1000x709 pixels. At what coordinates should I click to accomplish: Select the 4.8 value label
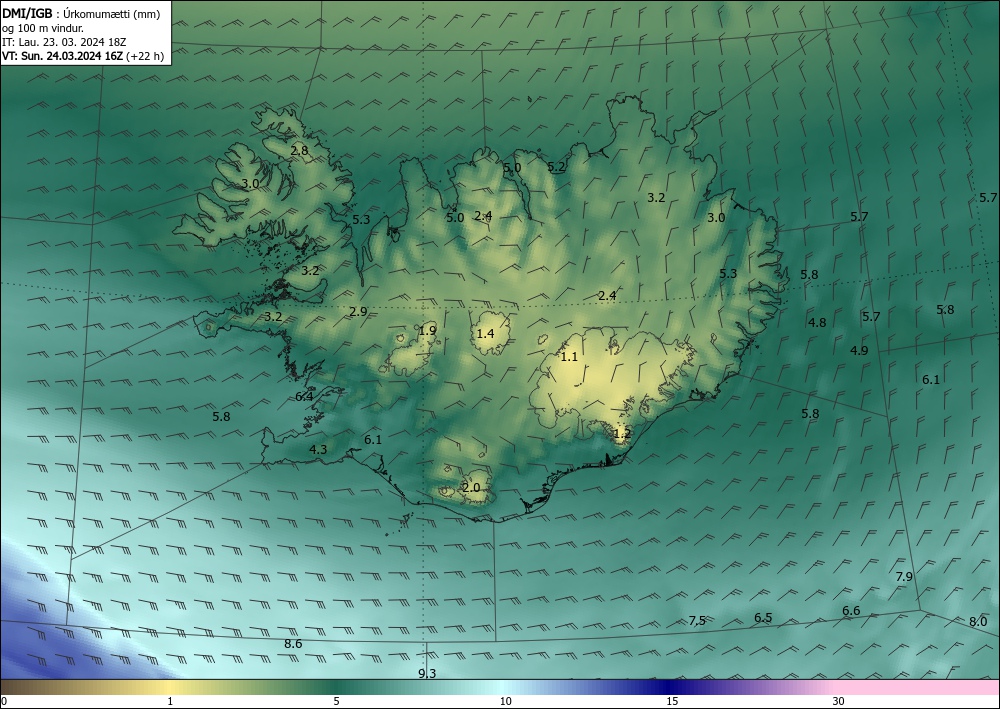[817, 323]
